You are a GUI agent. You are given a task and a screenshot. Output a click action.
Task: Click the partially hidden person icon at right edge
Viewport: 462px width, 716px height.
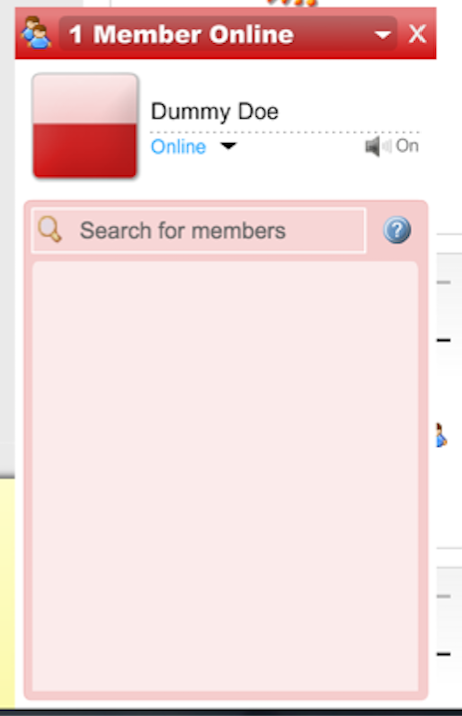click(441, 435)
